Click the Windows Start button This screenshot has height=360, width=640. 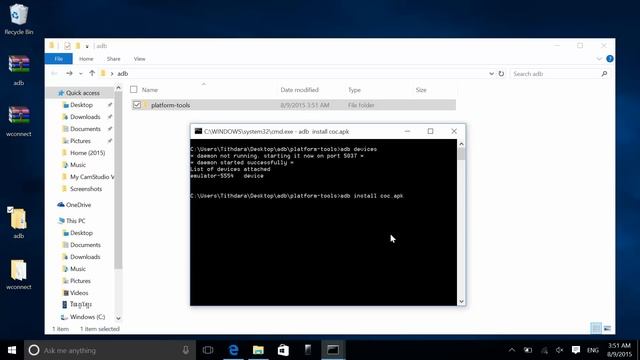coord(12,350)
